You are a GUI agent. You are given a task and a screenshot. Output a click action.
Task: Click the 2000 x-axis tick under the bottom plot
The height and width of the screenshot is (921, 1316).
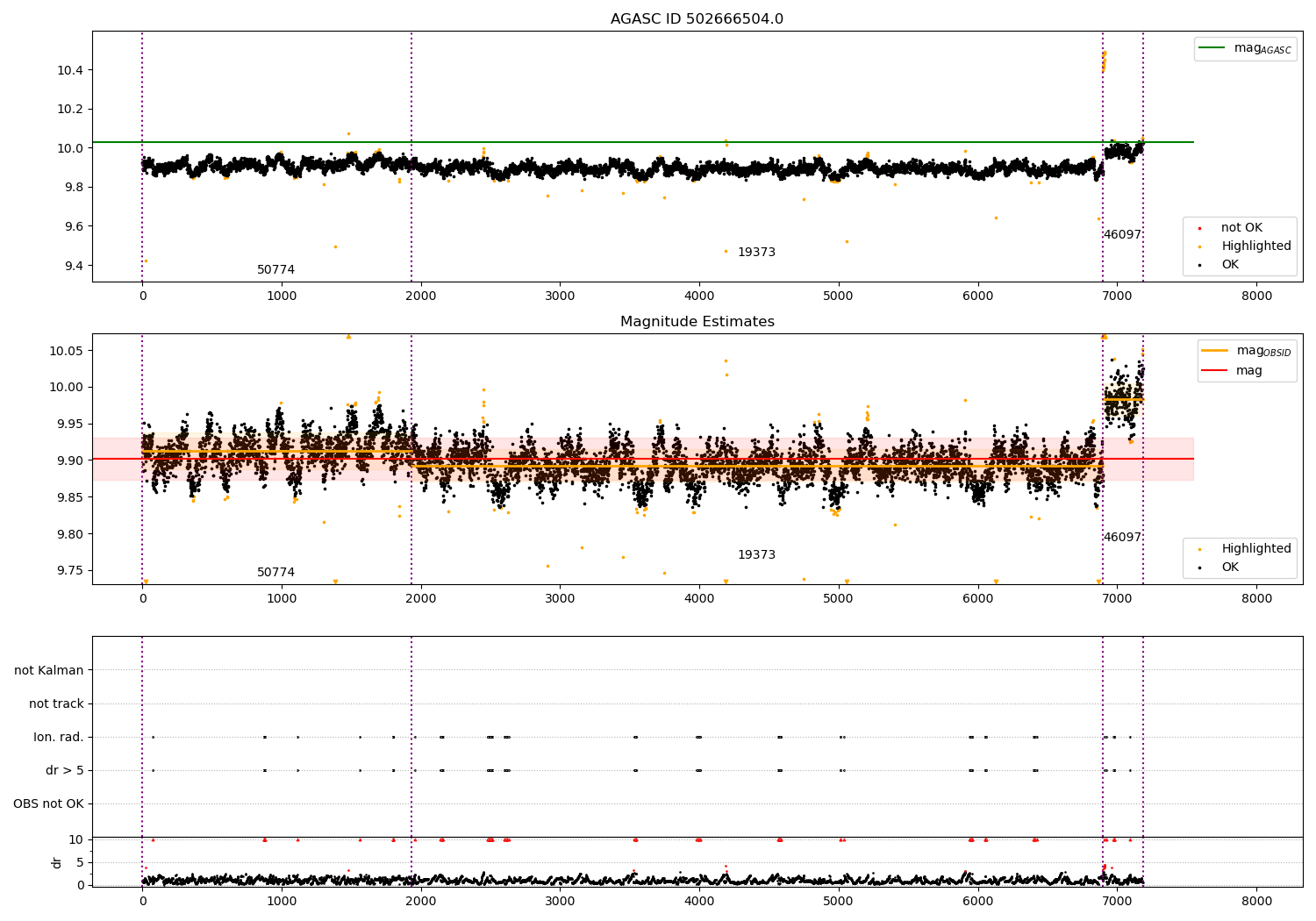click(420, 902)
